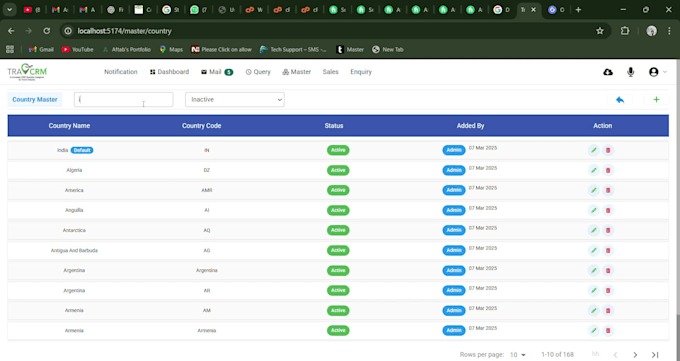Edit the Algeria row
Screen dimensions: 680x361
point(593,170)
